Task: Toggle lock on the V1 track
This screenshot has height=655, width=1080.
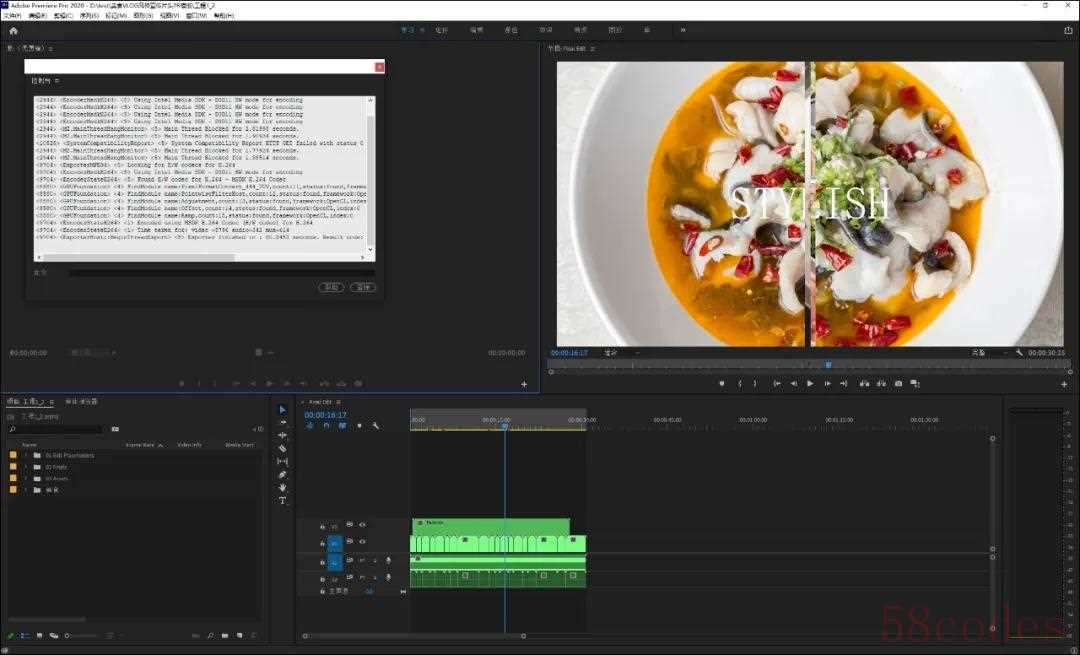Action: [322, 543]
